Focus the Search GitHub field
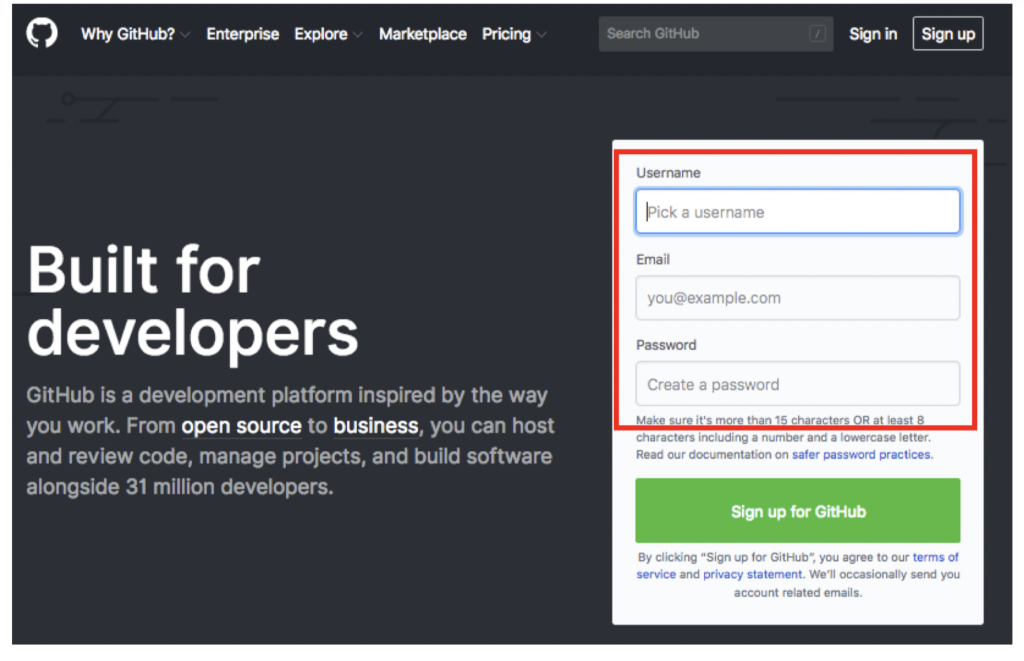The width and height of the screenshot is (1024, 661). tap(716, 34)
